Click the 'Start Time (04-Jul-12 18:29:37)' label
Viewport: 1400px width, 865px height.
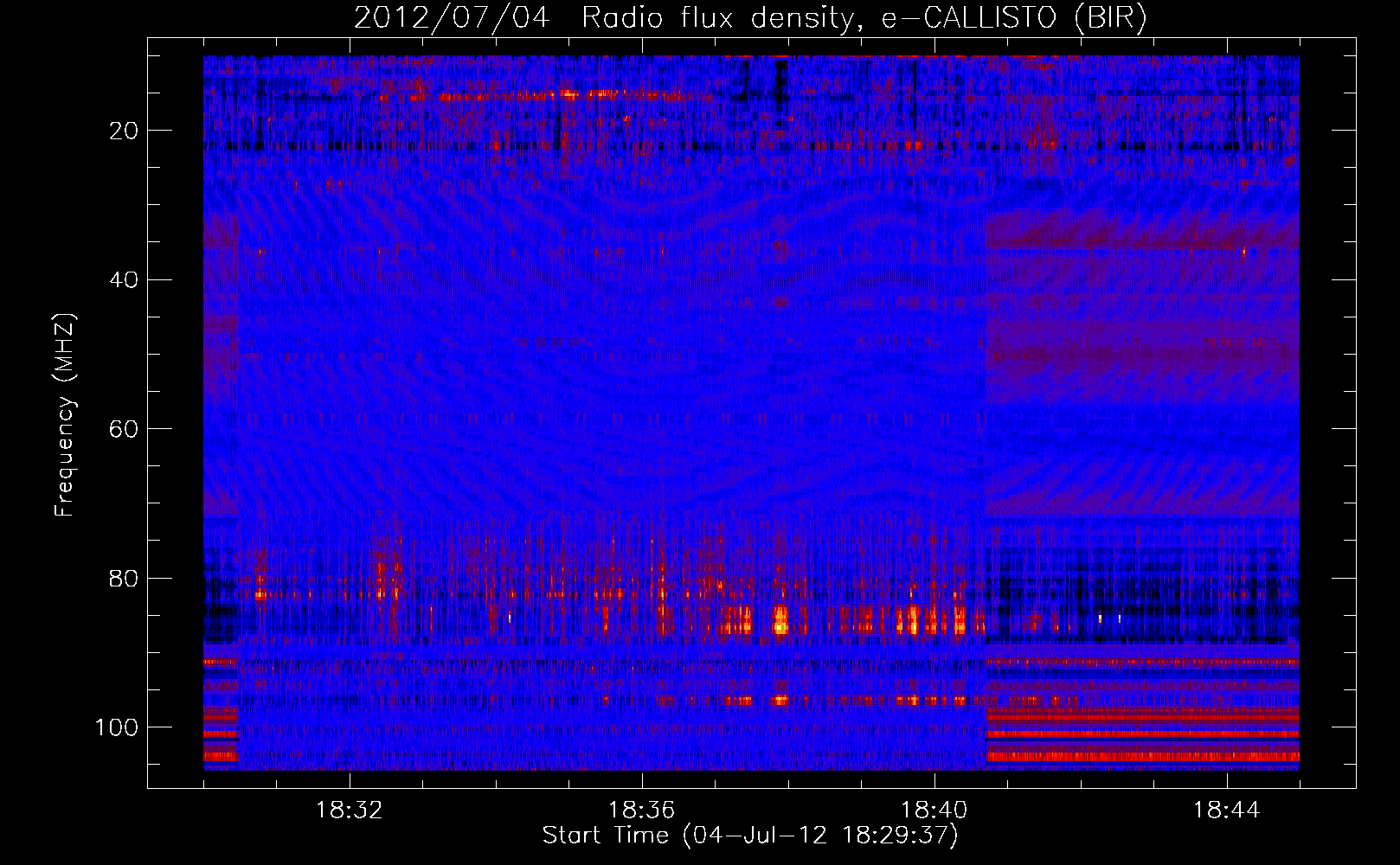(750, 836)
